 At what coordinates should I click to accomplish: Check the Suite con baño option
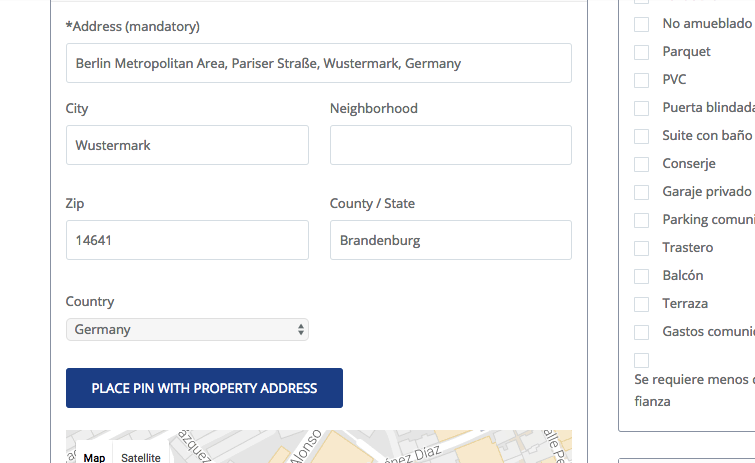click(x=641, y=136)
